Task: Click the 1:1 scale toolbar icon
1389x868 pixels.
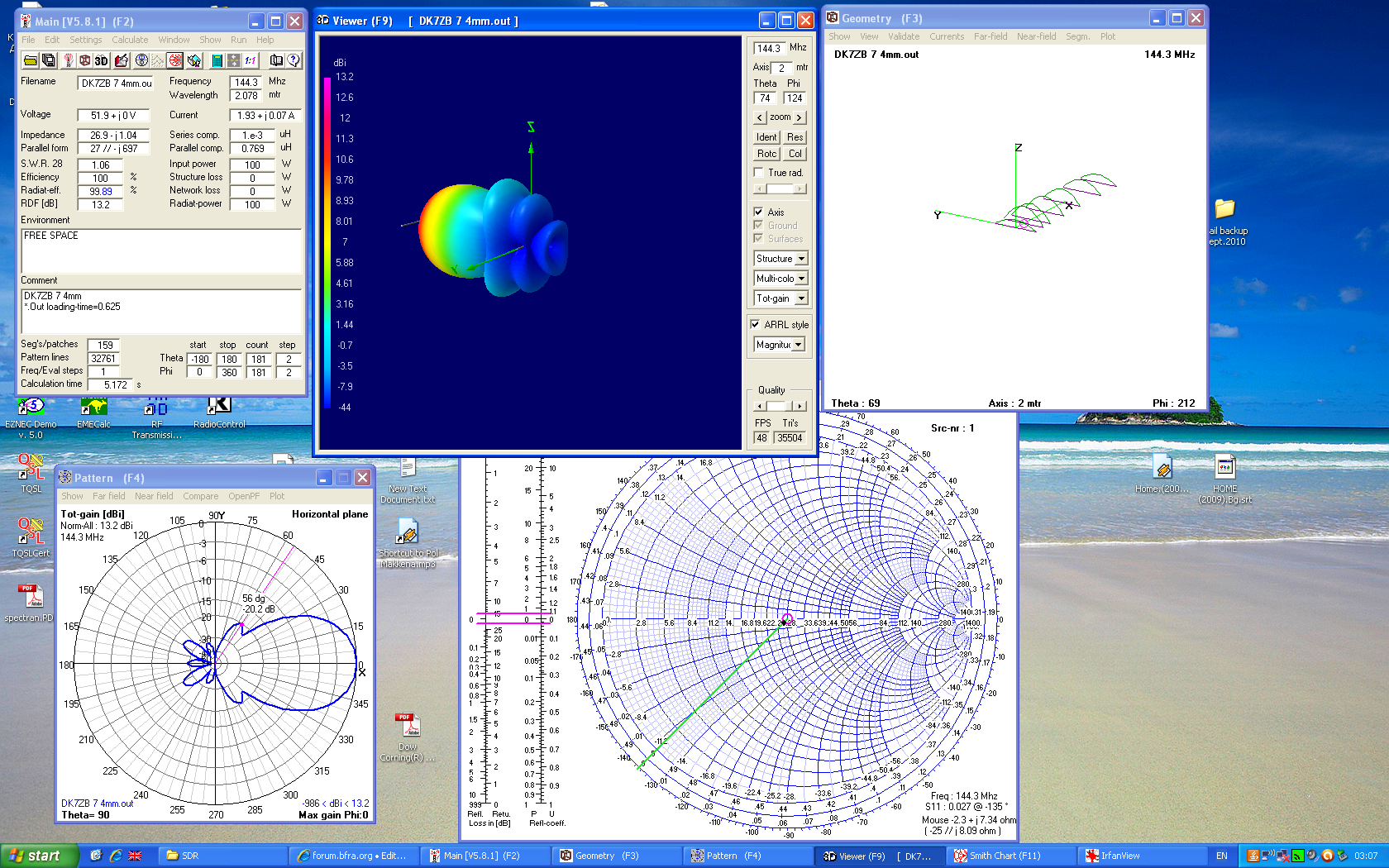Action: [x=251, y=60]
